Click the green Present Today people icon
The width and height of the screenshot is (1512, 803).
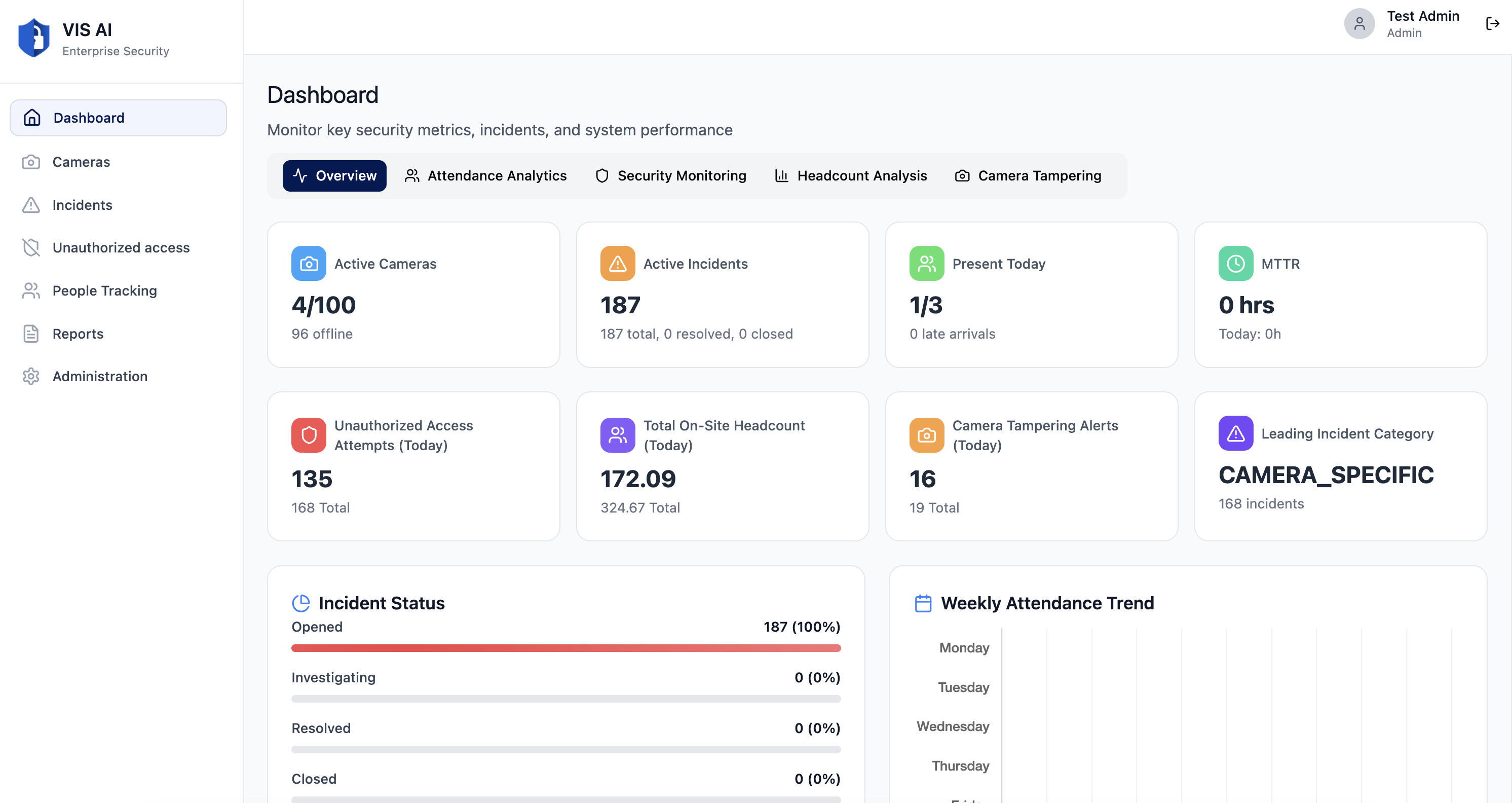click(926, 264)
